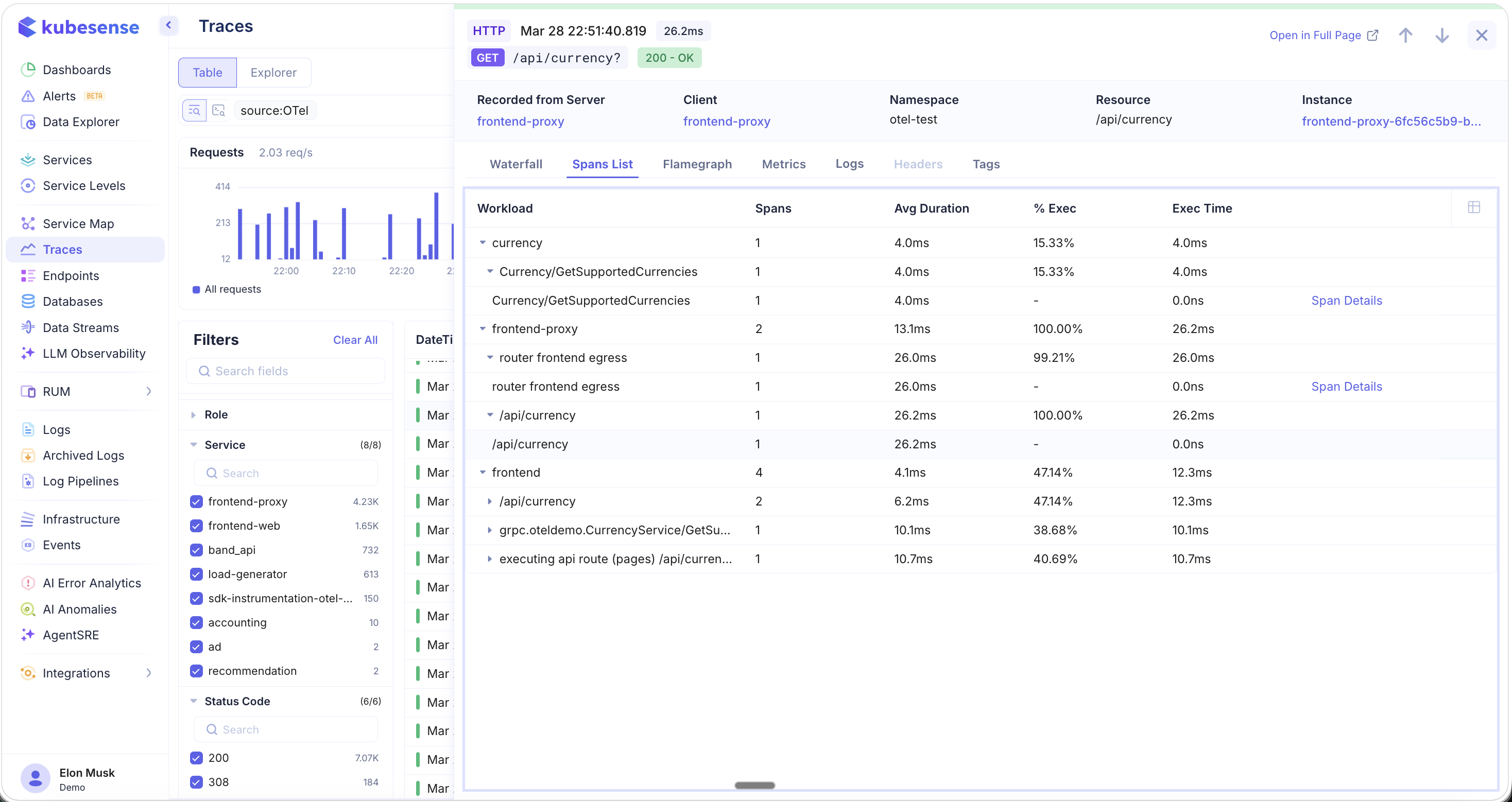Switch to the Explorer view tab

pyautogui.click(x=273, y=72)
